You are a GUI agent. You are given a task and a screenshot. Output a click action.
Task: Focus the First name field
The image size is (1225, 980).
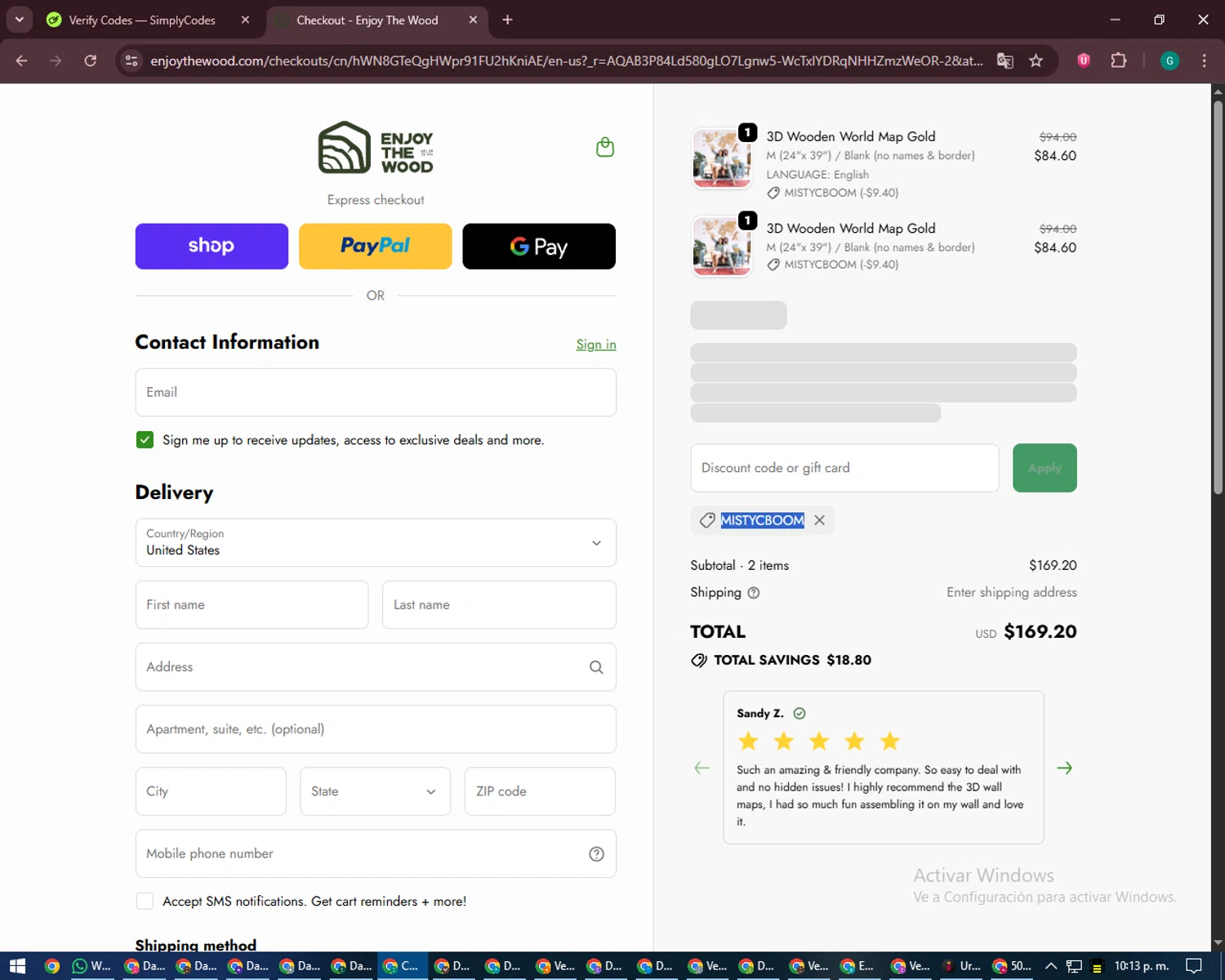[x=252, y=605]
